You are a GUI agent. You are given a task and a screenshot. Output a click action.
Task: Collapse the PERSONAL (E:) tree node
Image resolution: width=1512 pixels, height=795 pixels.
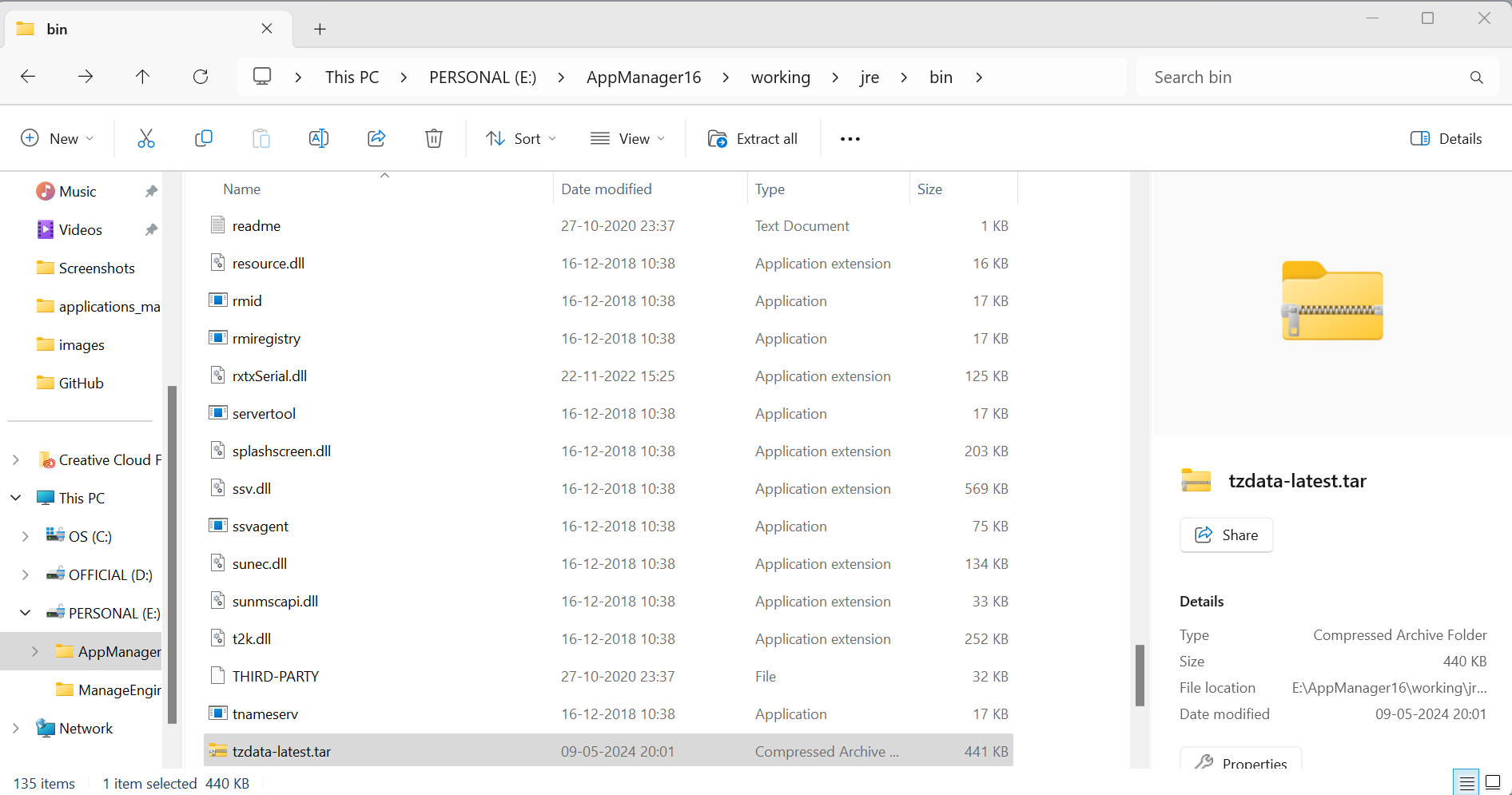click(x=25, y=613)
